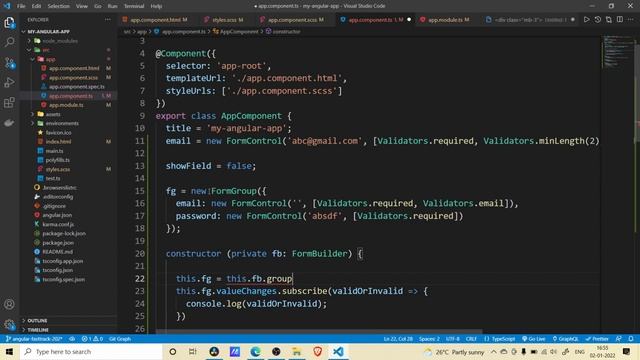Open notifications bell in status bar
This screenshot has width=640, height=360.
[631, 339]
